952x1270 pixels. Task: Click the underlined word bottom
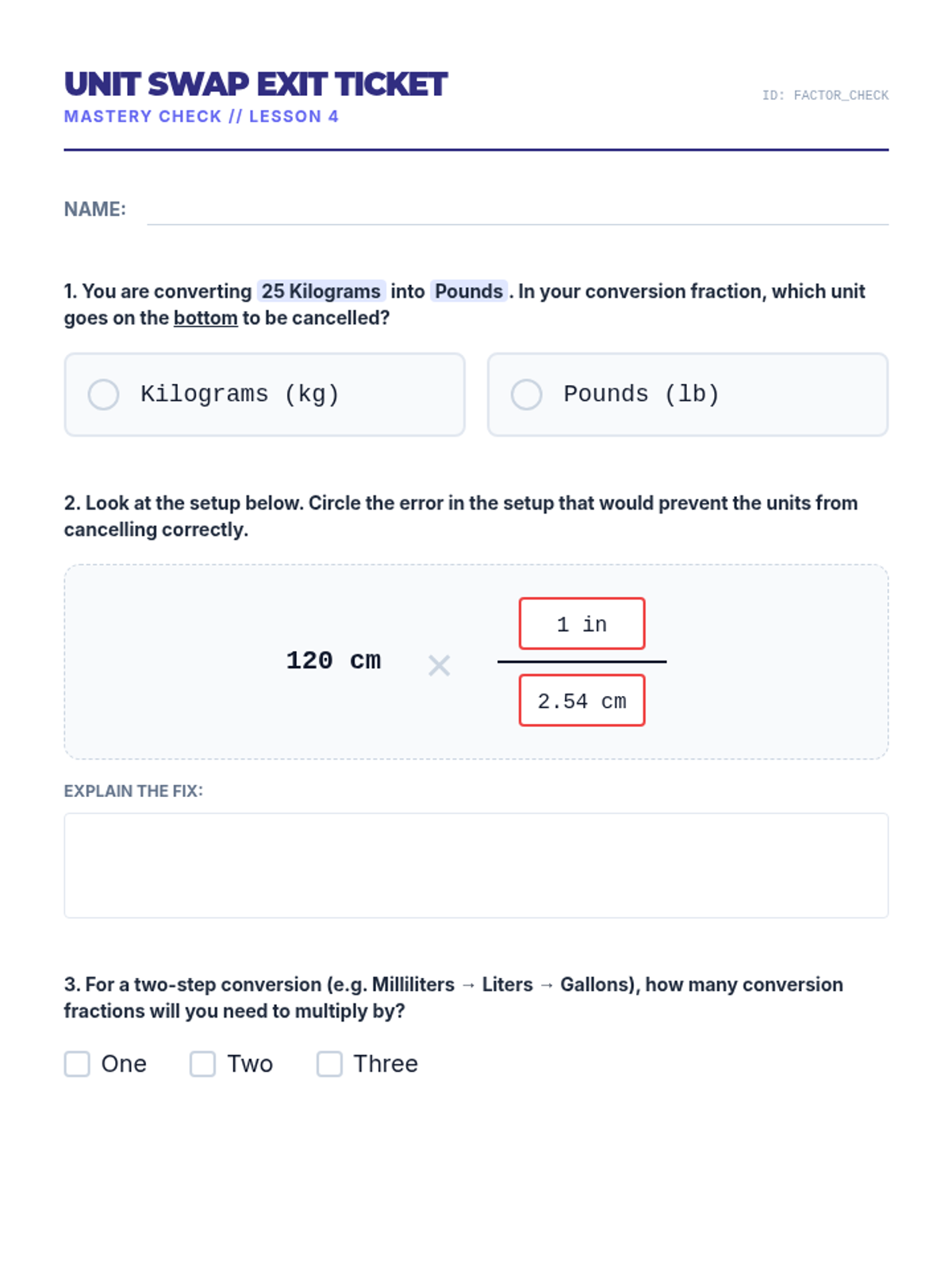(205, 318)
